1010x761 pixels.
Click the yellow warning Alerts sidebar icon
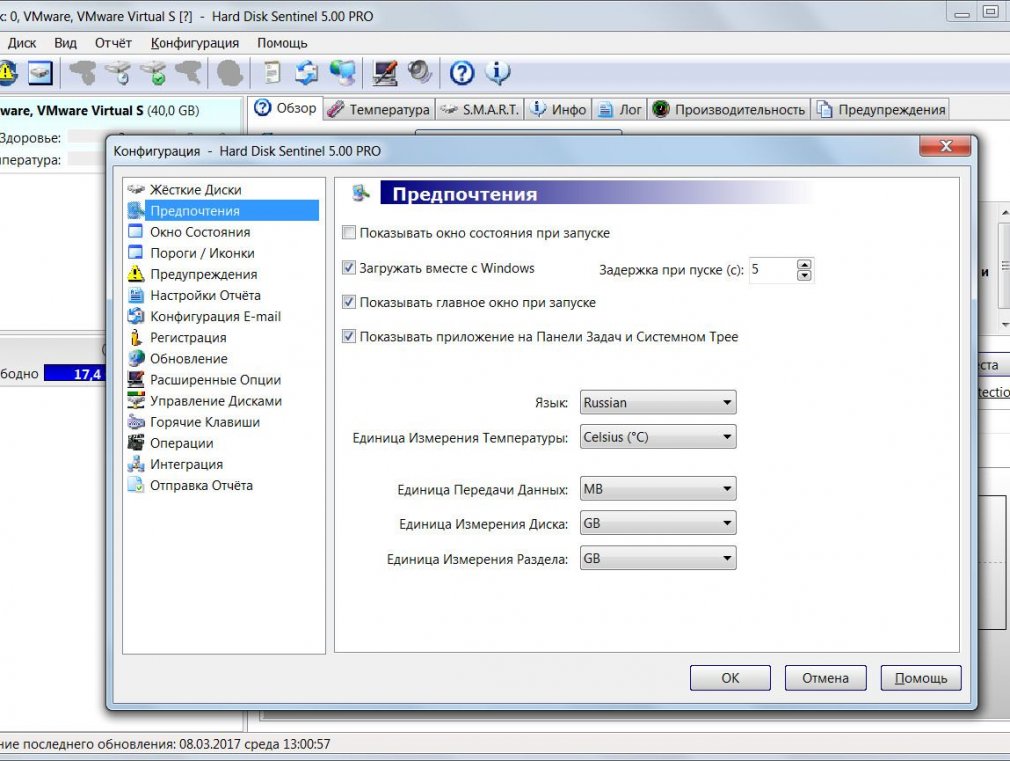click(136, 274)
